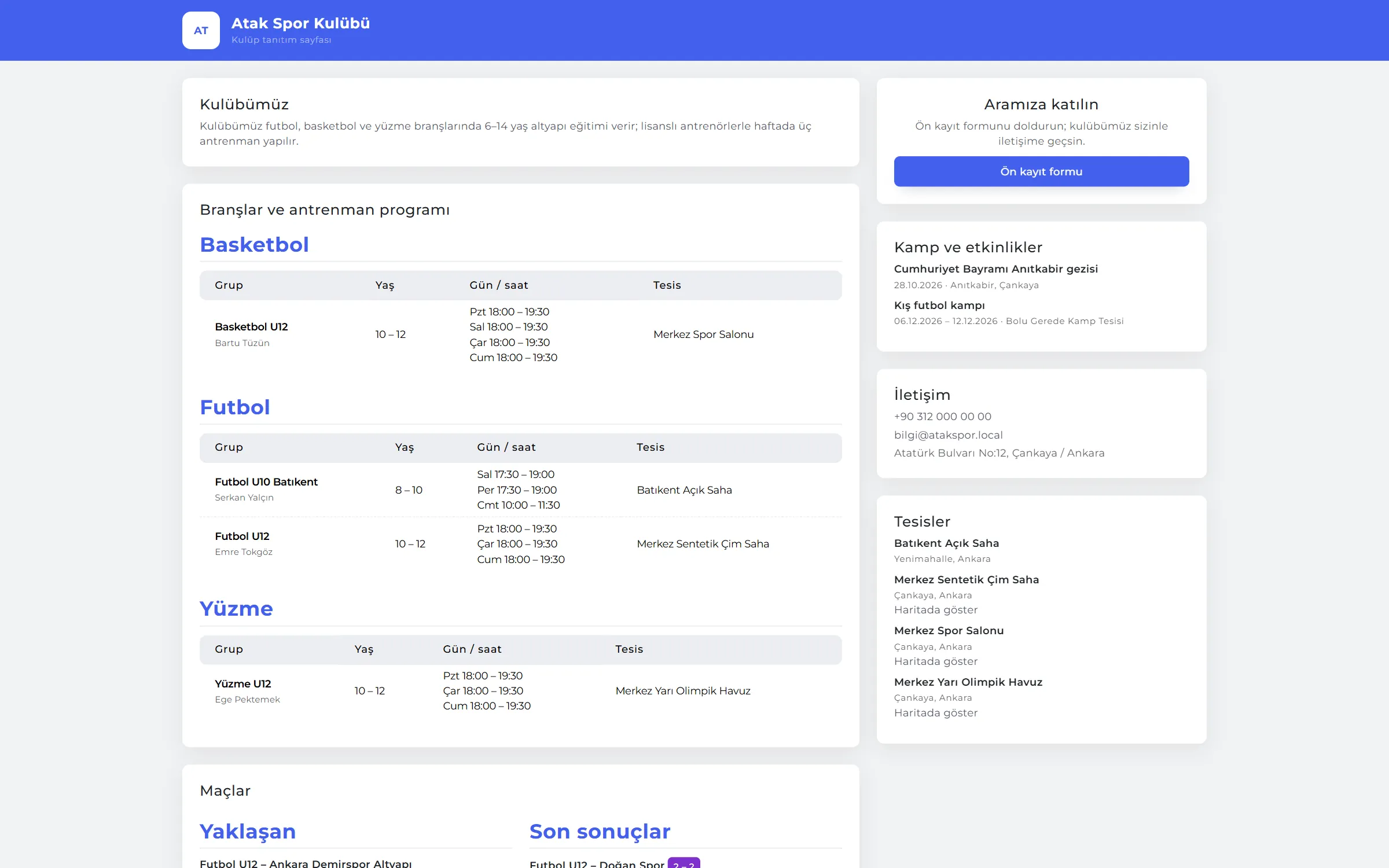
Task: Click Batıkent Açık Saha in Futbol table
Action: [x=684, y=490]
